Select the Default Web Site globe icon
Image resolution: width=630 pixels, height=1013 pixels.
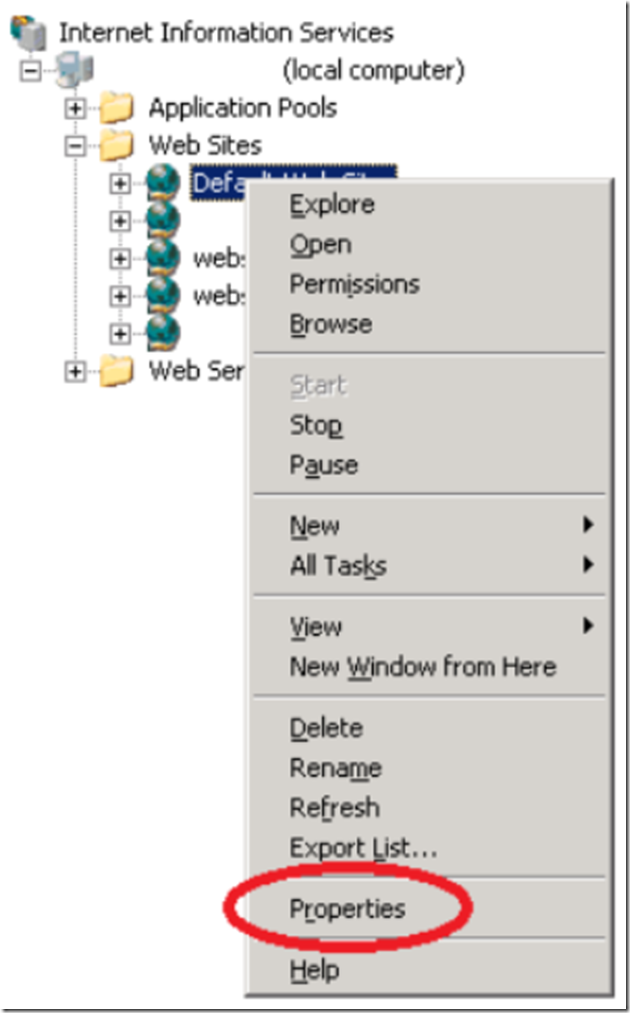(163, 183)
